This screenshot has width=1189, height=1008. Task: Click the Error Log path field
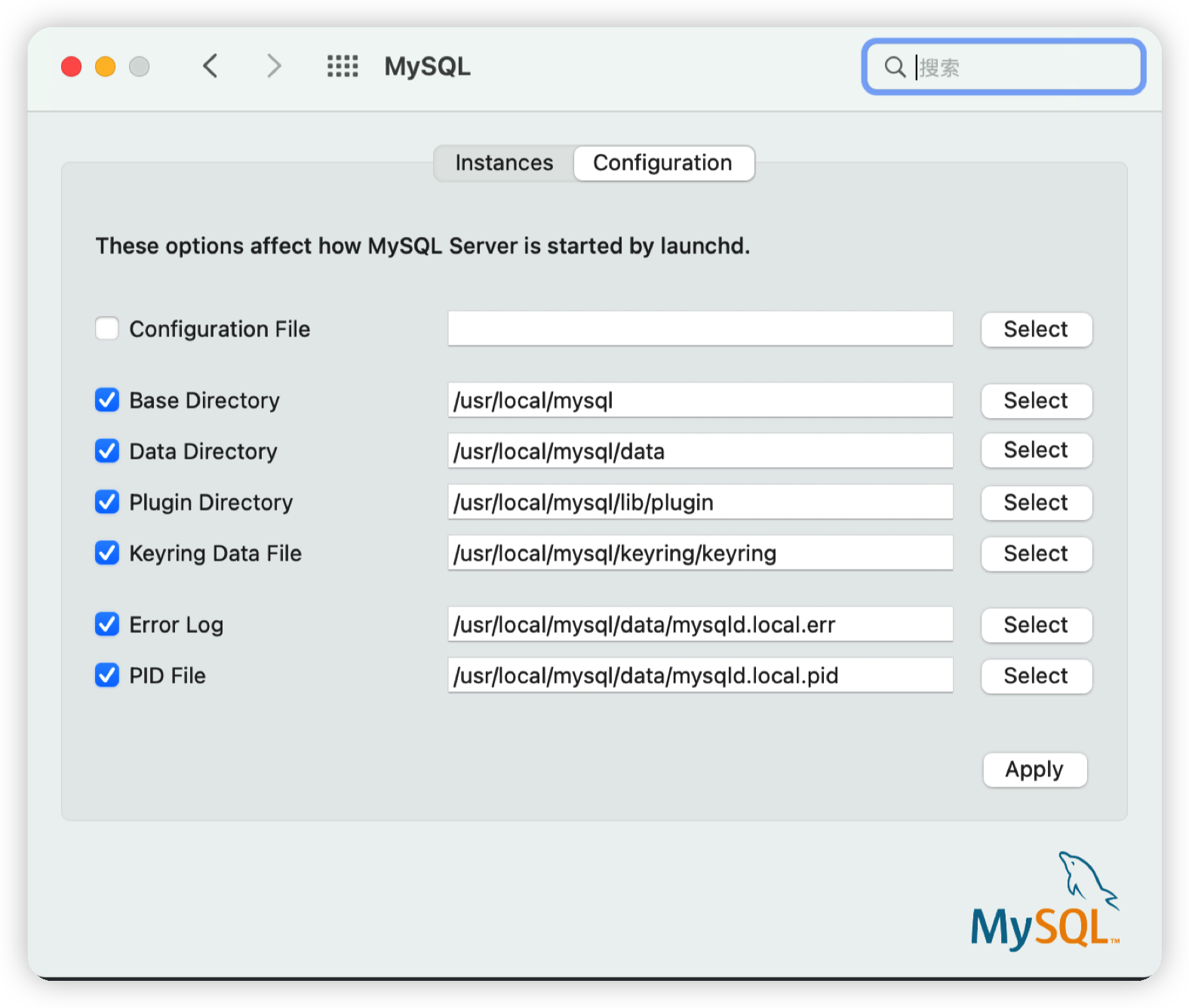pyautogui.click(x=700, y=625)
